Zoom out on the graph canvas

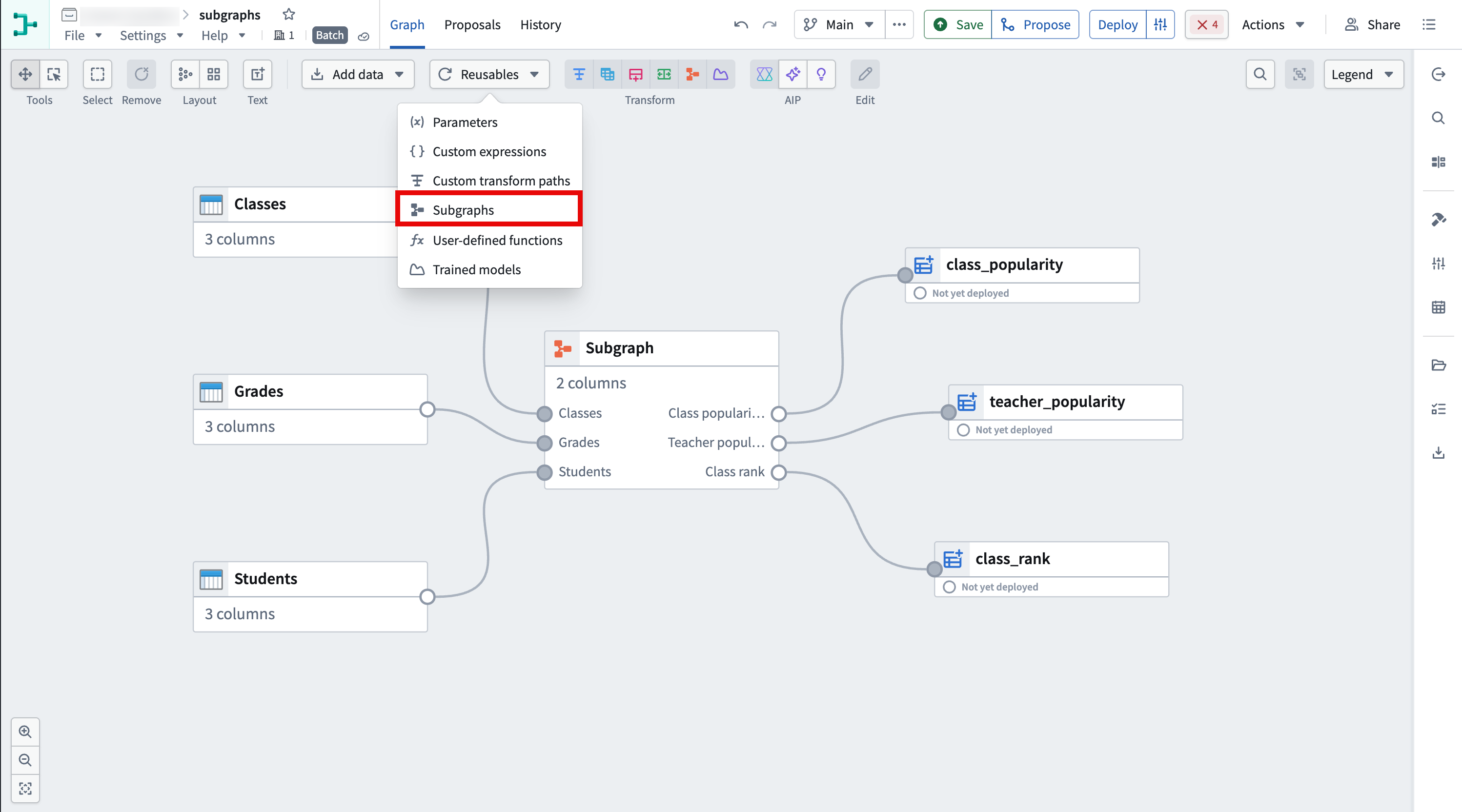[x=25, y=760]
